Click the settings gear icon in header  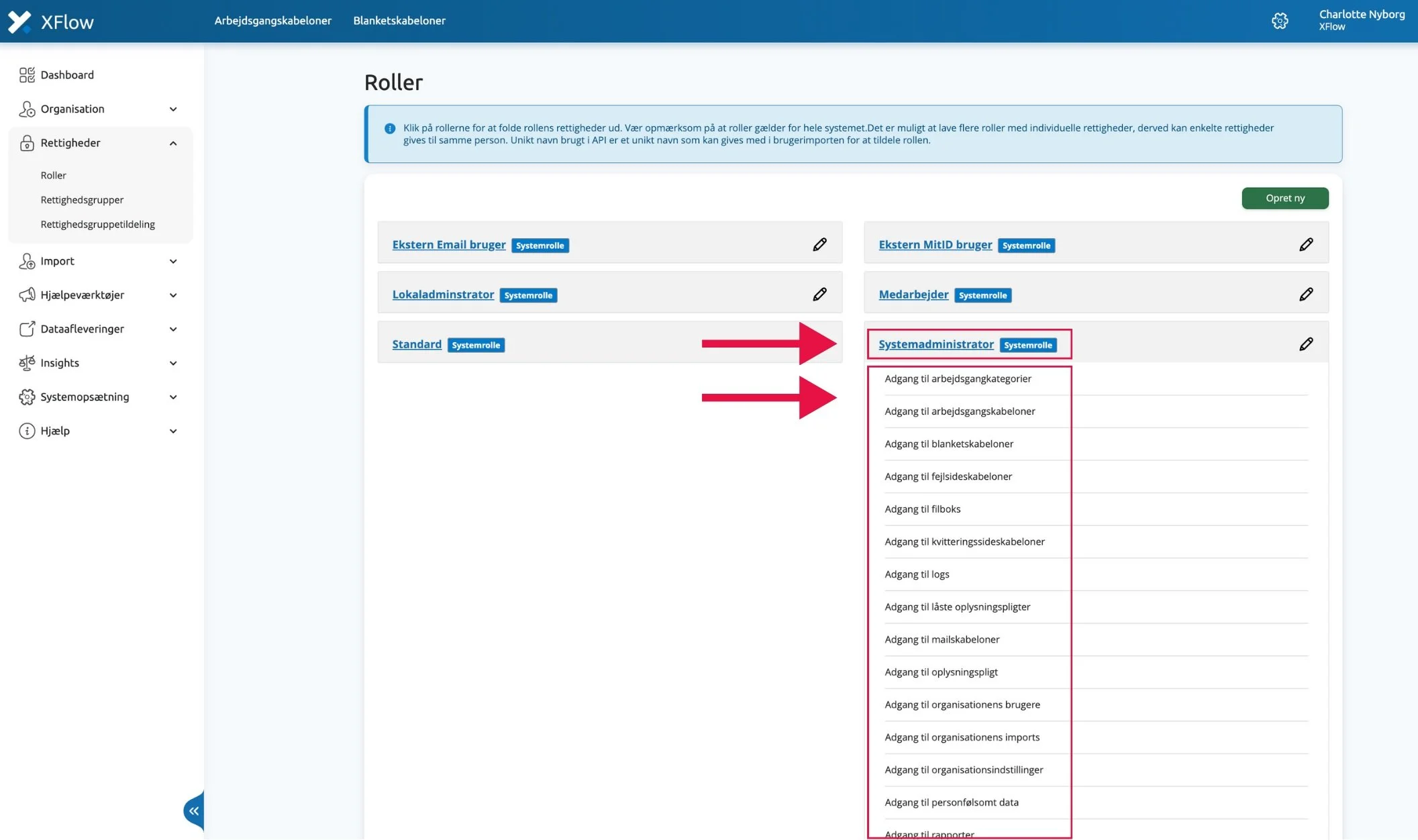click(x=1279, y=21)
